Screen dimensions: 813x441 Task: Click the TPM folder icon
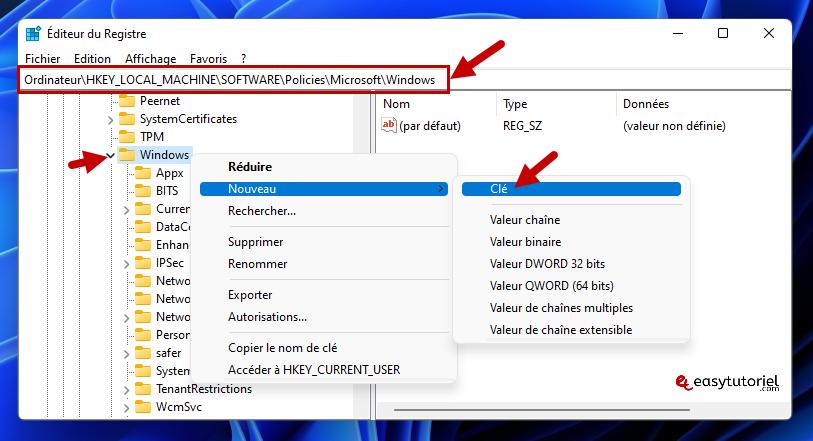[127, 137]
